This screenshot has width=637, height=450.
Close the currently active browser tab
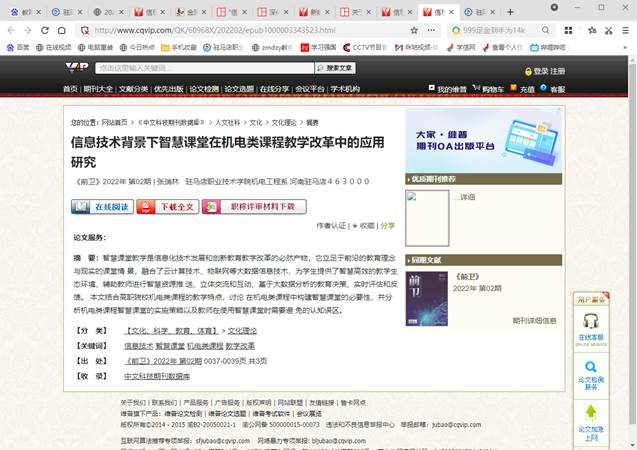[451, 12]
